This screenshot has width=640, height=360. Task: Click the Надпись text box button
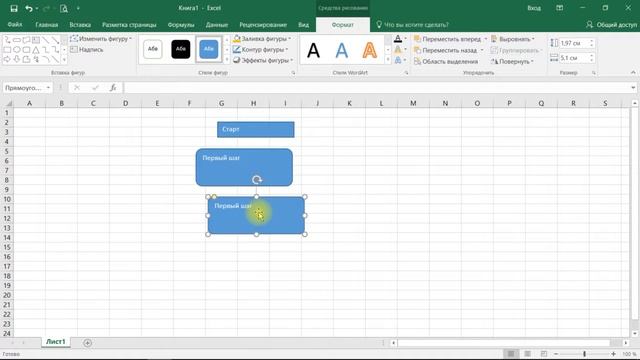coord(87,49)
